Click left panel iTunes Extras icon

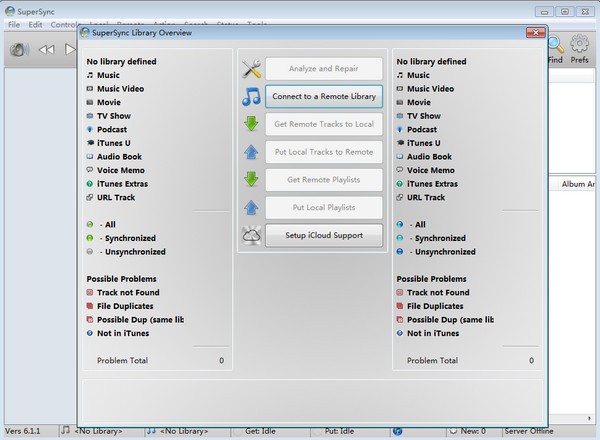click(x=90, y=184)
